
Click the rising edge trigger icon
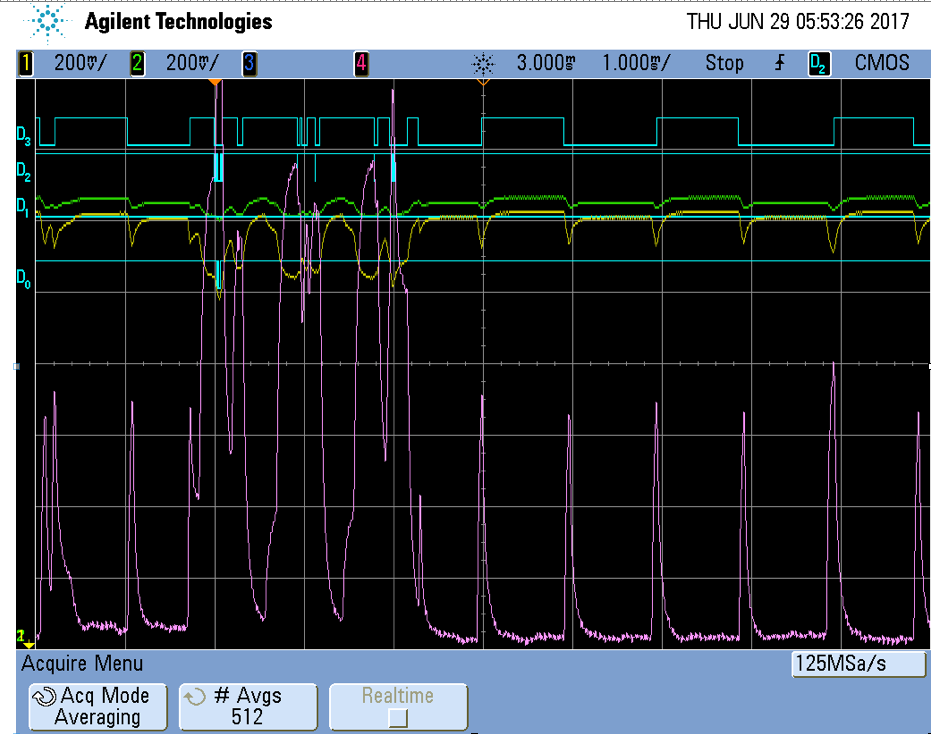coord(780,62)
